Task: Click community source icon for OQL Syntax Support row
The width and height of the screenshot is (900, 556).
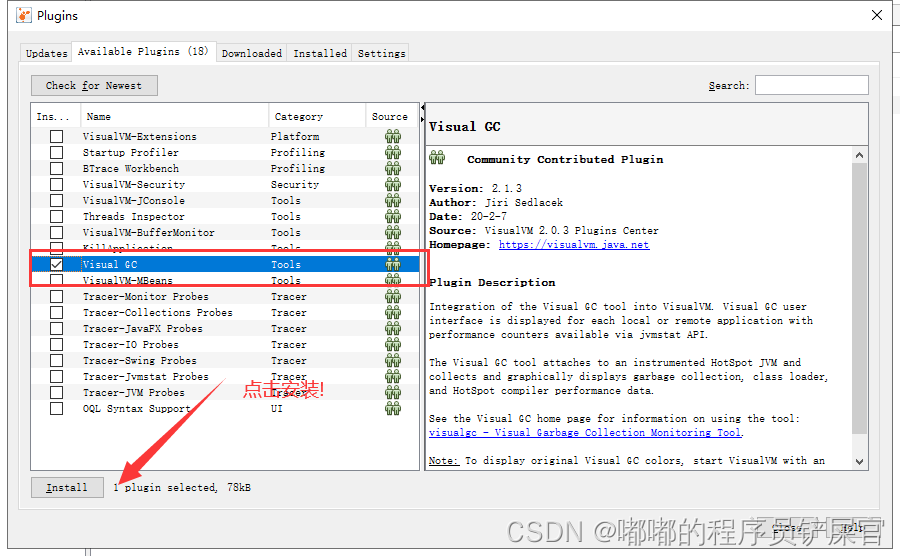Action: [x=393, y=409]
